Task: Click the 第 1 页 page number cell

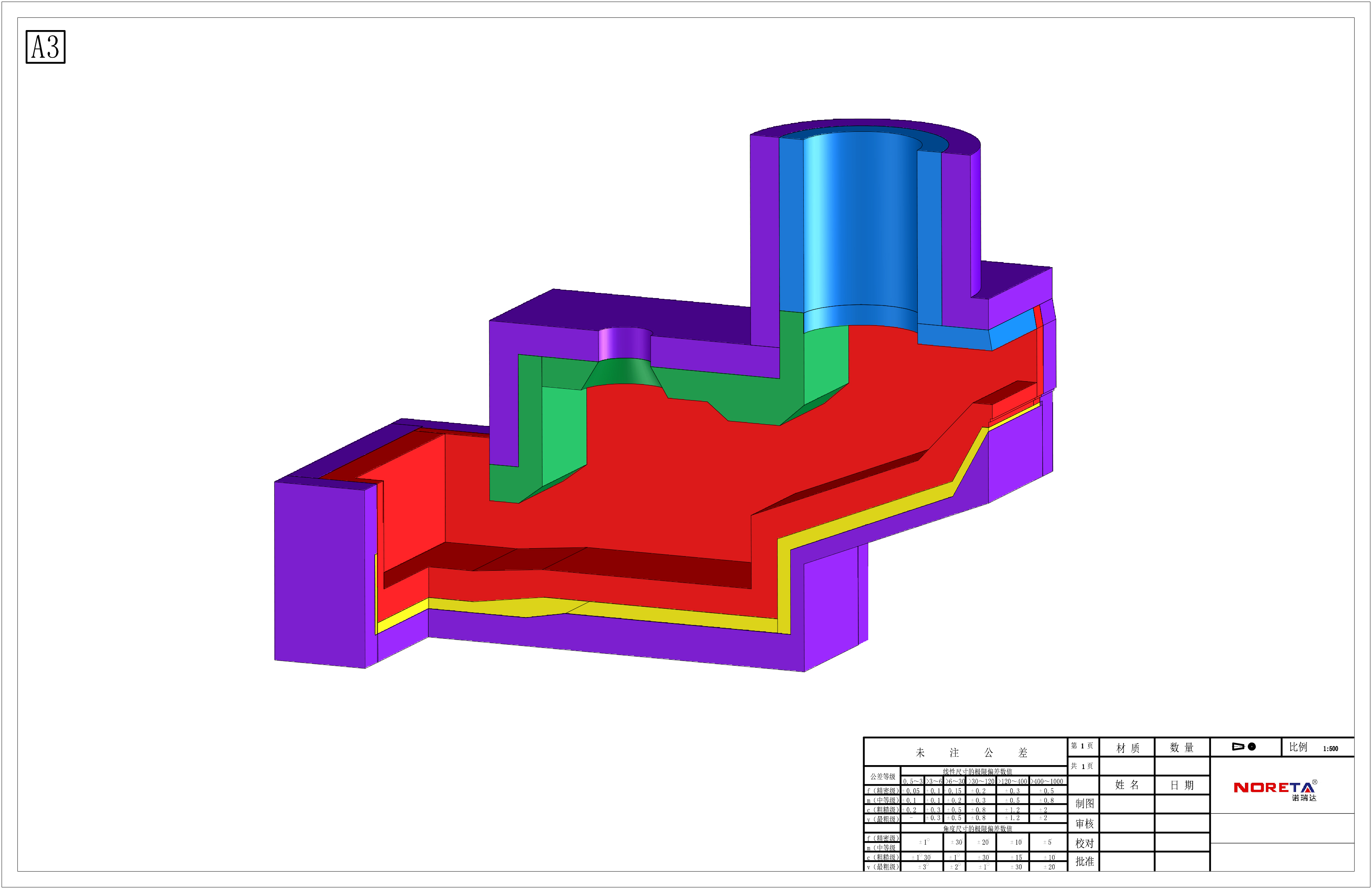Action: pyautogui.click(x=1082, y=746)
